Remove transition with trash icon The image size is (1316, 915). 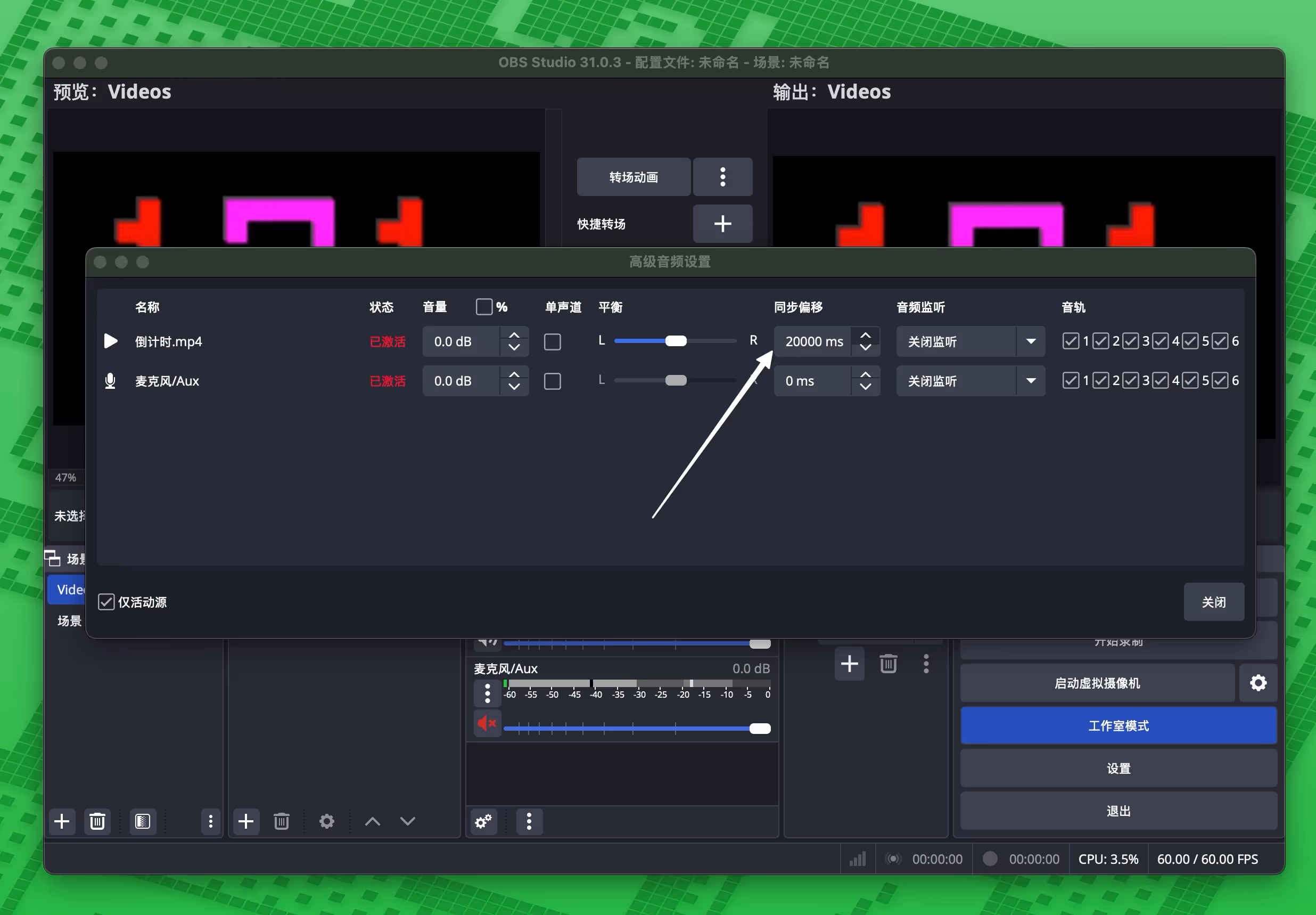[888, 664]
